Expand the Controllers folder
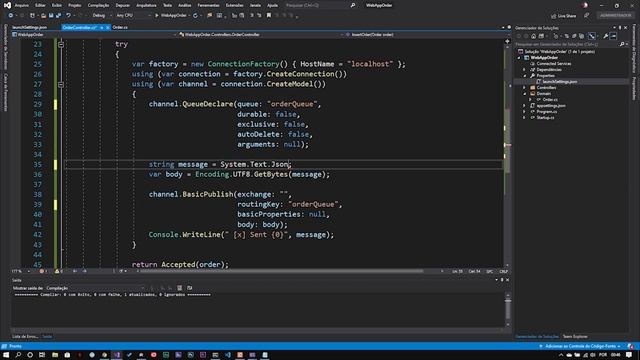The height and width of the screenshot is (360, 640). 524,88
